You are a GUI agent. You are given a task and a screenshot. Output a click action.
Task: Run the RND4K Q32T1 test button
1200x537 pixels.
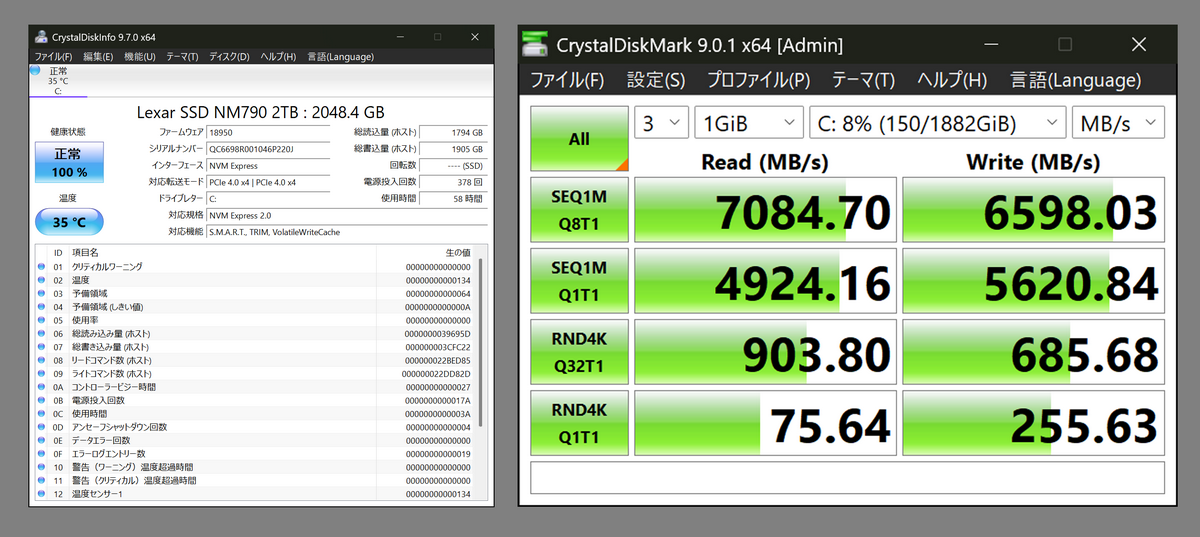(x=579, y=352)
